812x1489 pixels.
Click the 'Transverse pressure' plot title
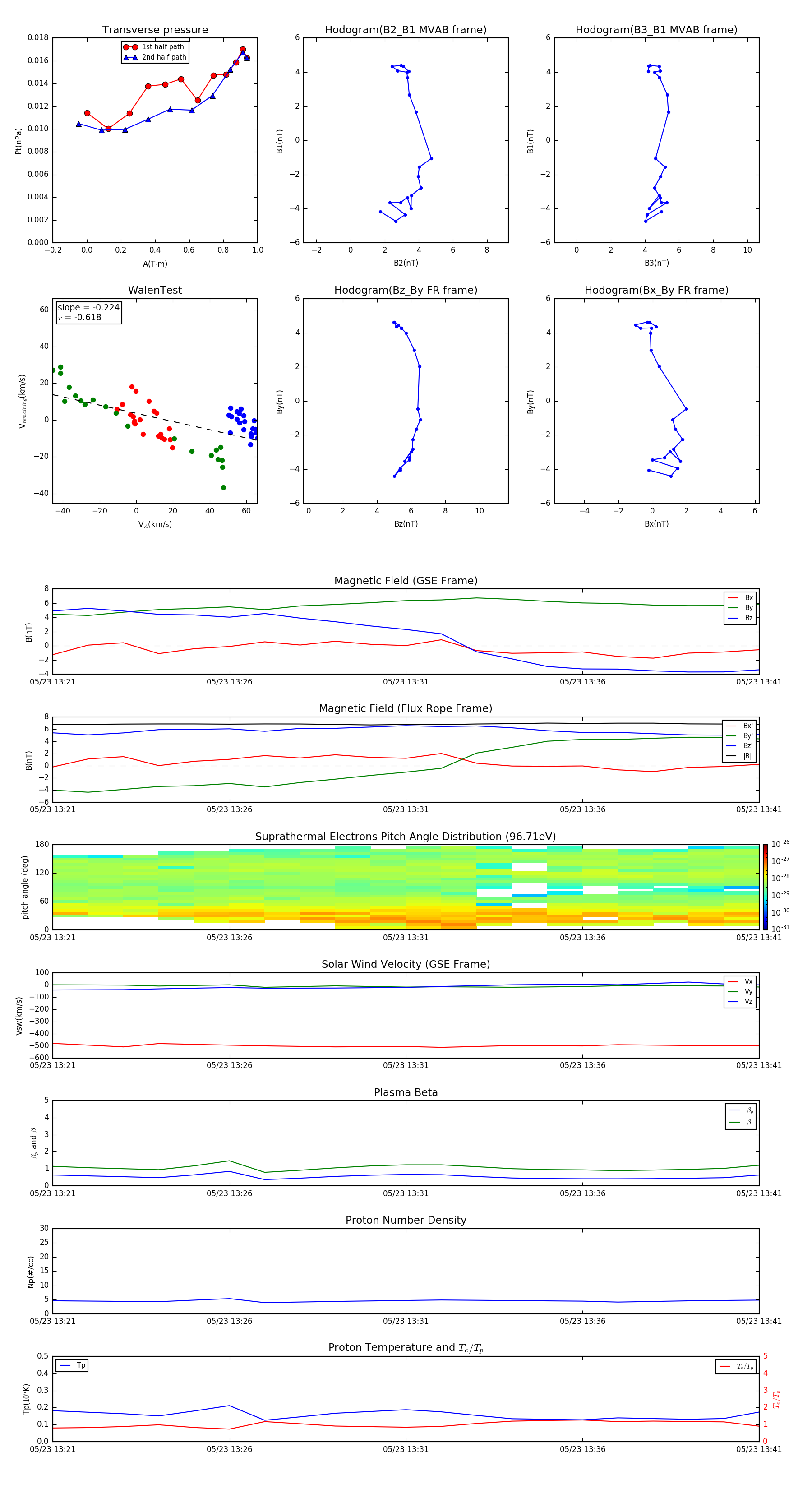tap(155, 30)
